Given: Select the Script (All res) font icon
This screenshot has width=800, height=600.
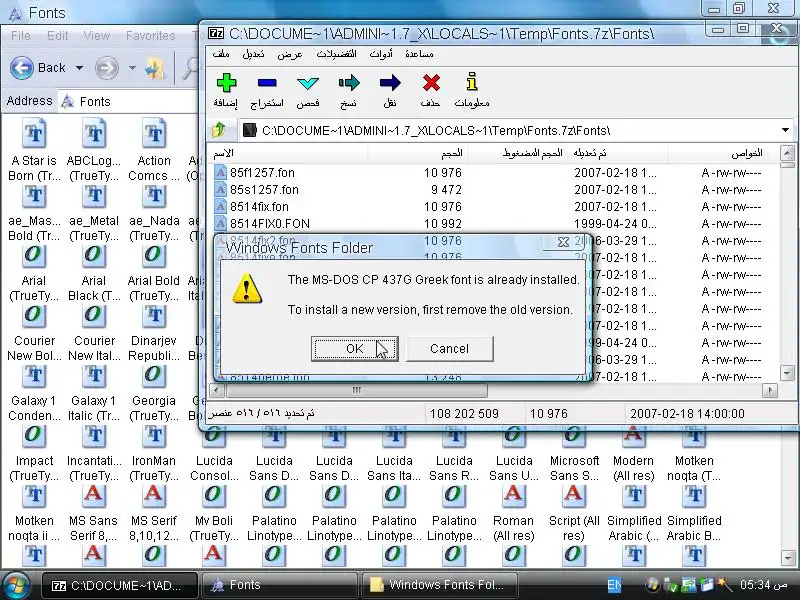Looking at the screenshot, I should click(x=574, y=496).
